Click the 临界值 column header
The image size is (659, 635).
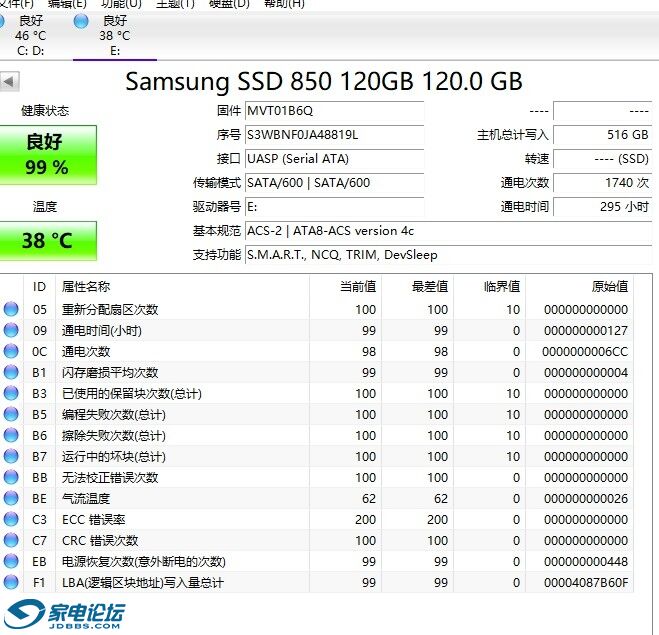(489, 287)
